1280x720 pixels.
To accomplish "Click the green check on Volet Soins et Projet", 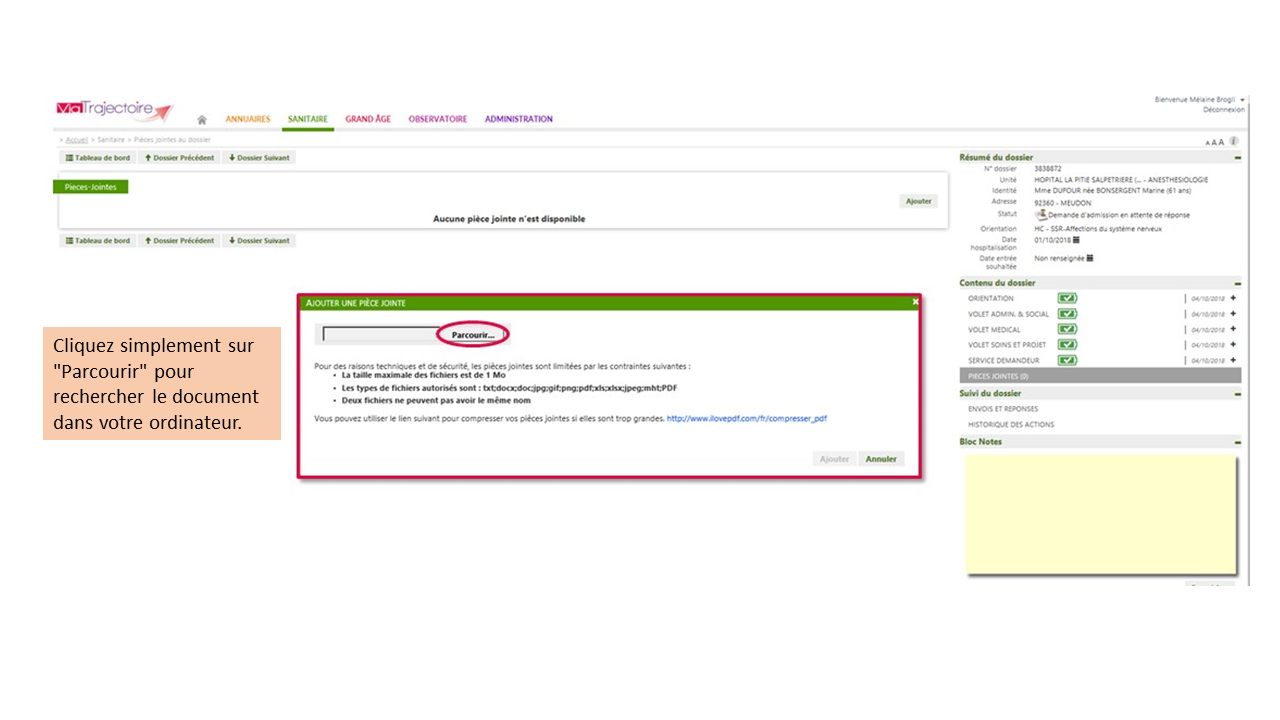I will tap(1067, 344).
